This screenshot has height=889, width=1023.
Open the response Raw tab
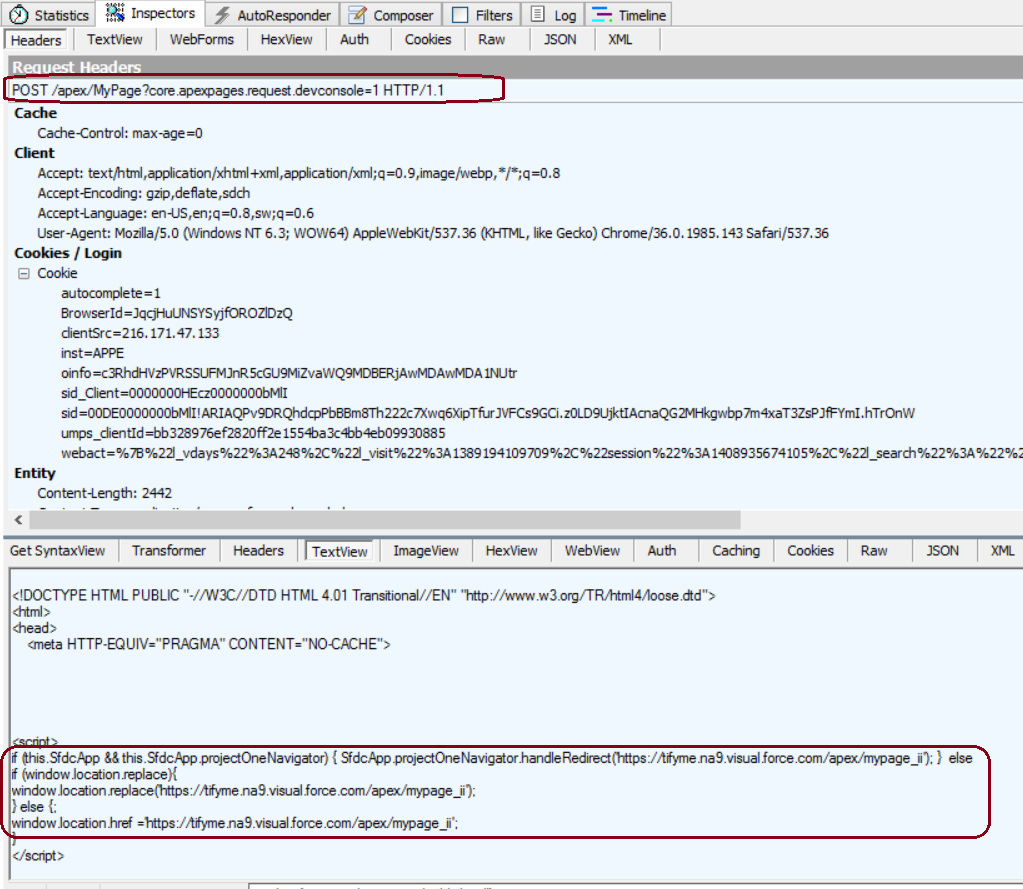874,550
